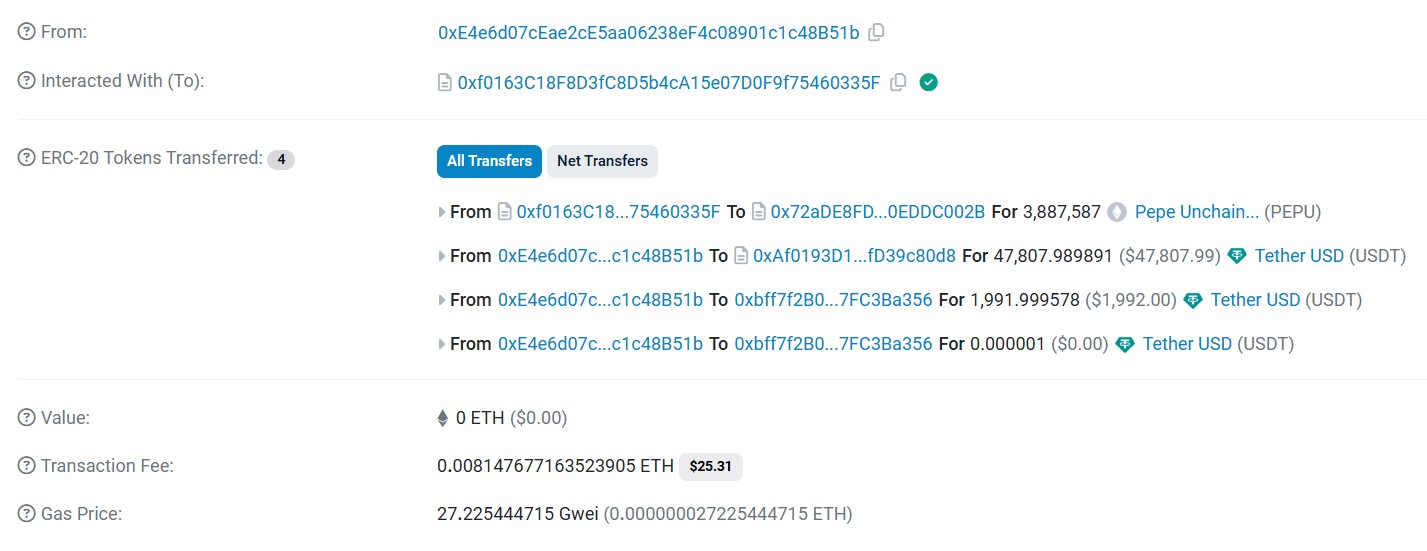Switch to the Net Transfers tab

pos(602,161)
